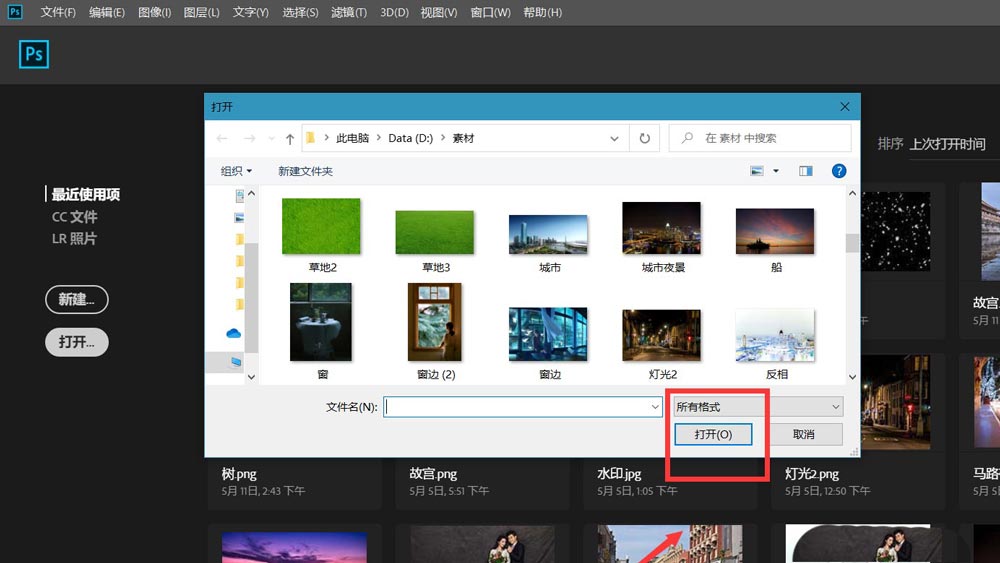Open the 窗口(W) menu
Image resolution: width=1000 pixels, height=563 pixels.
490,12
